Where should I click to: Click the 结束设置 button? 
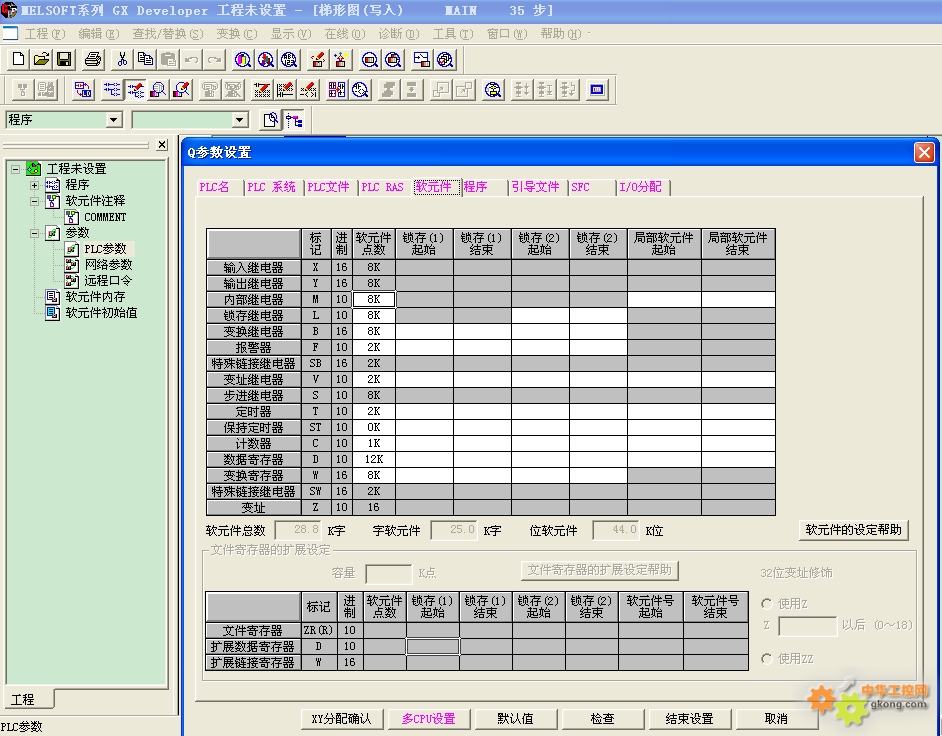[x=689, y=719]
